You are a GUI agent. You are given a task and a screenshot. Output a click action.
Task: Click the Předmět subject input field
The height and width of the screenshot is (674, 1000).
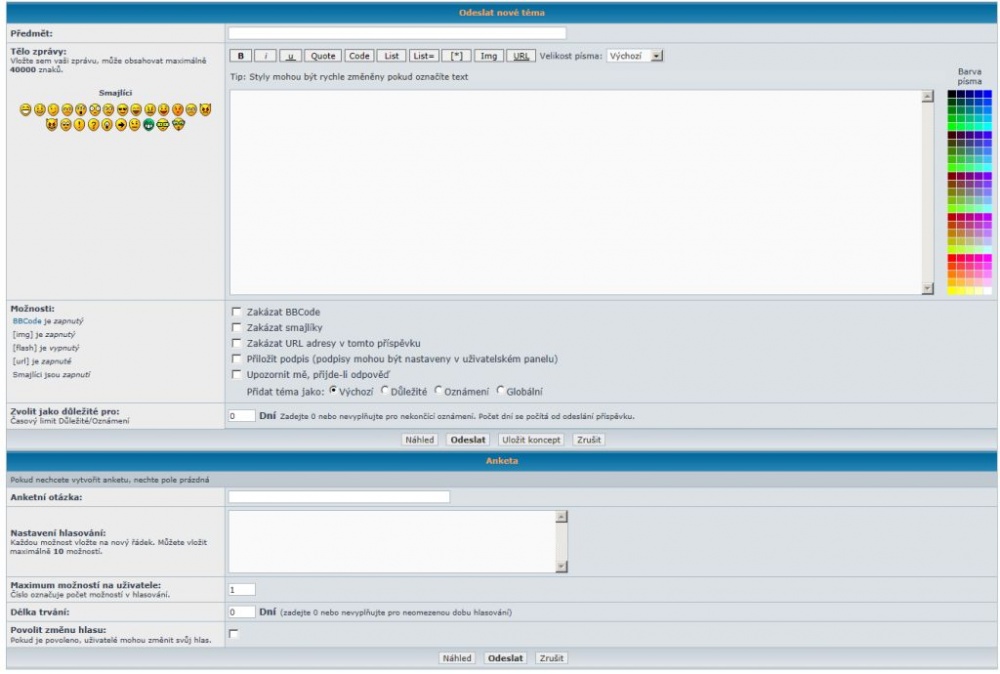(x=397, y=33)
